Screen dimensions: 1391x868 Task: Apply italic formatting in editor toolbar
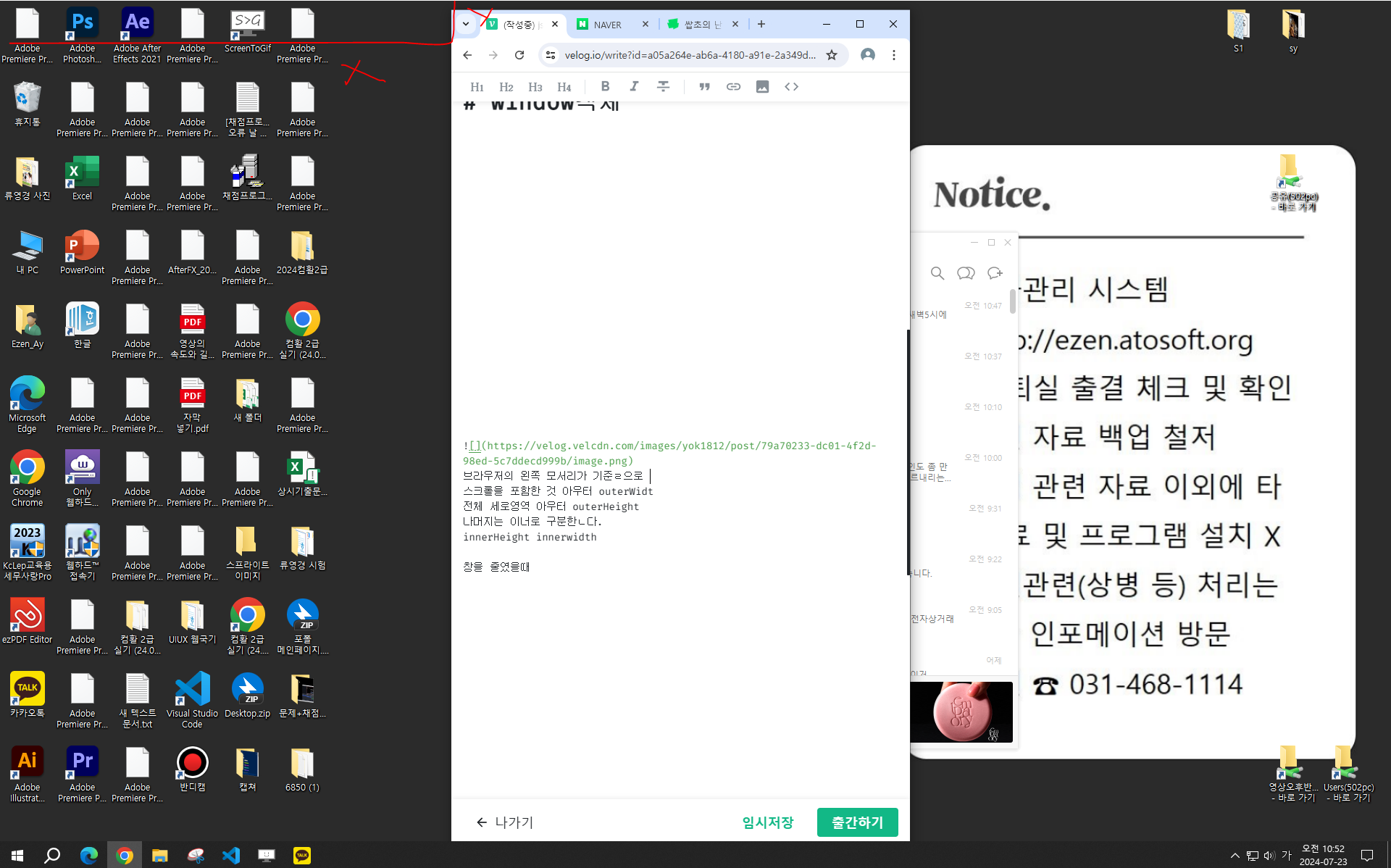634,86
